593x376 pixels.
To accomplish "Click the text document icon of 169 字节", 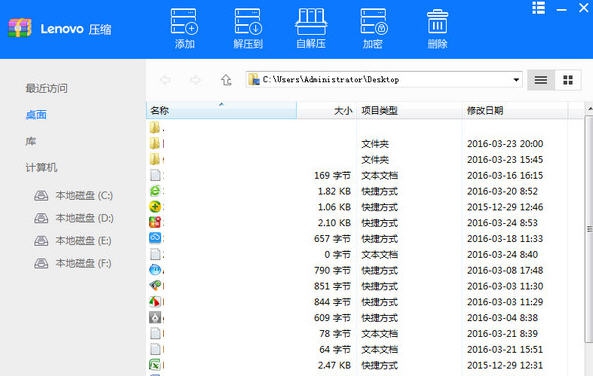I will pos(155,175).
